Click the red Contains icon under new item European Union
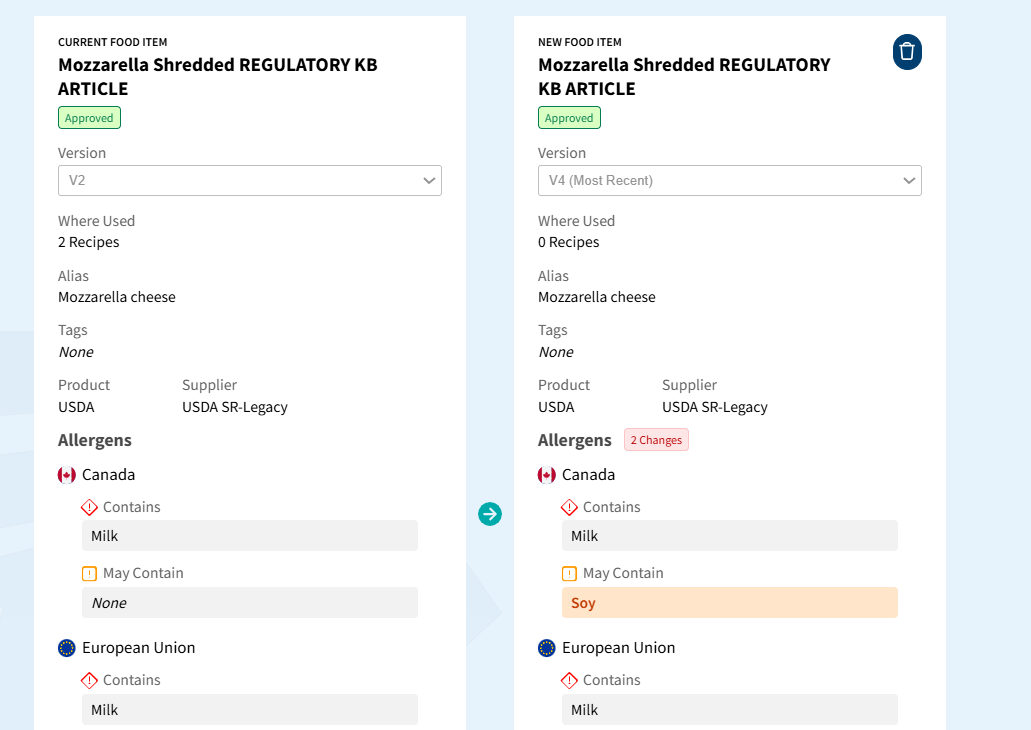 pyautogui.click(x=570, y=681)
